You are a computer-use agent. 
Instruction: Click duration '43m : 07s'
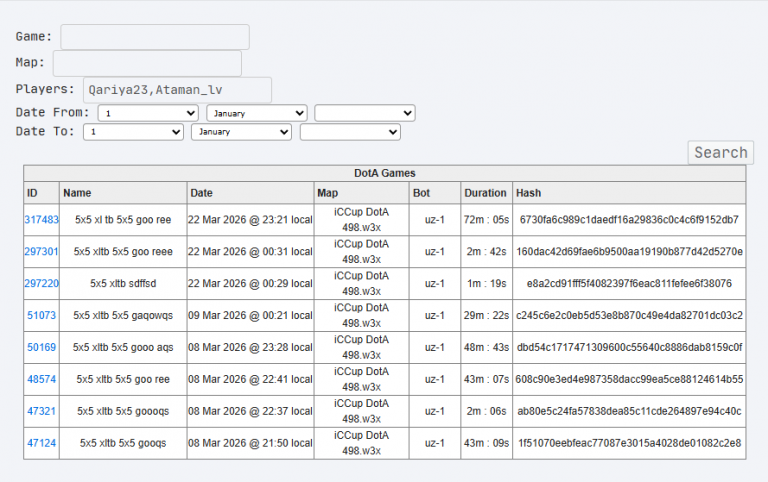(x=486, y=379)
